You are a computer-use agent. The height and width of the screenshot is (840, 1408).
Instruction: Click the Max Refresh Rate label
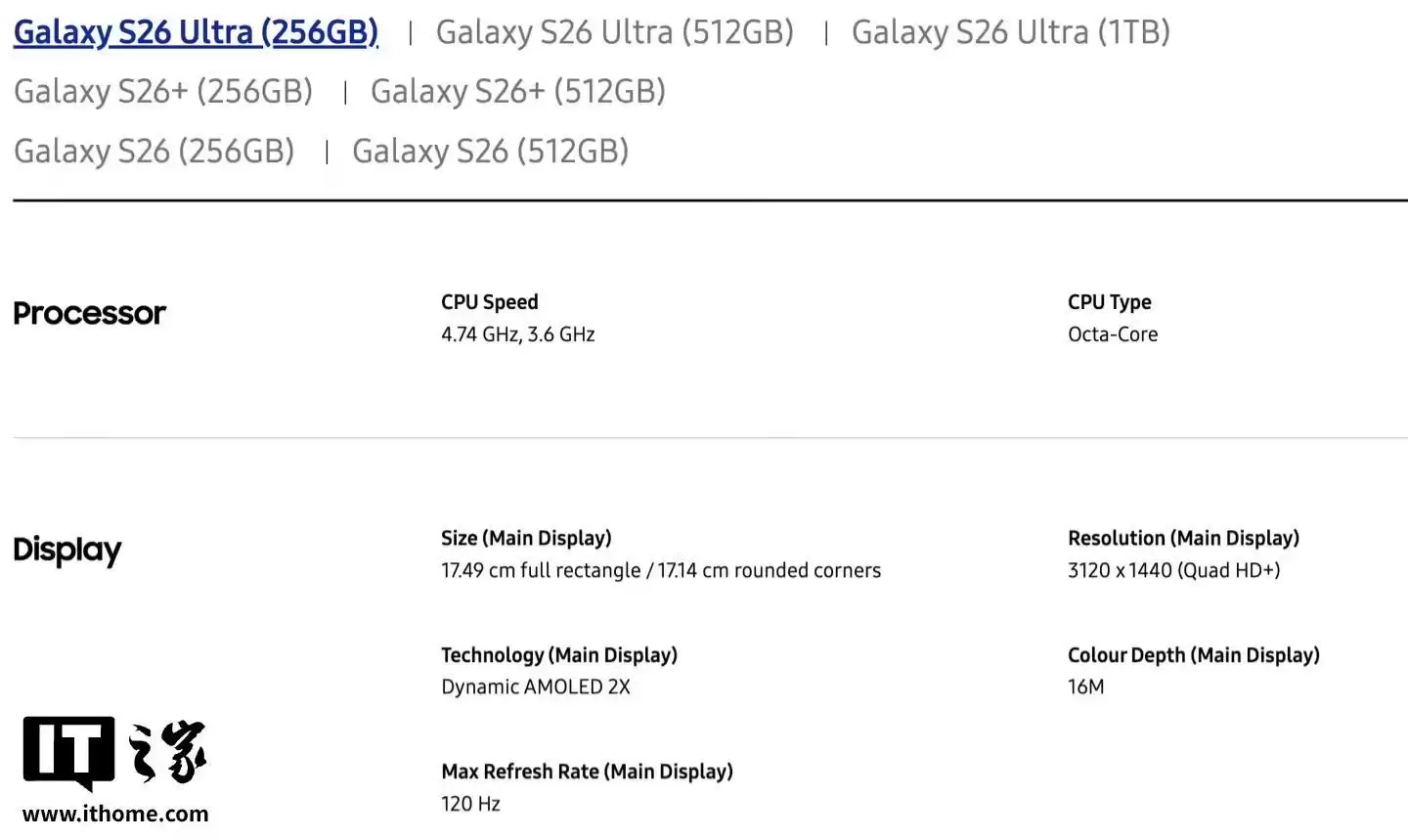pos(586,771)
